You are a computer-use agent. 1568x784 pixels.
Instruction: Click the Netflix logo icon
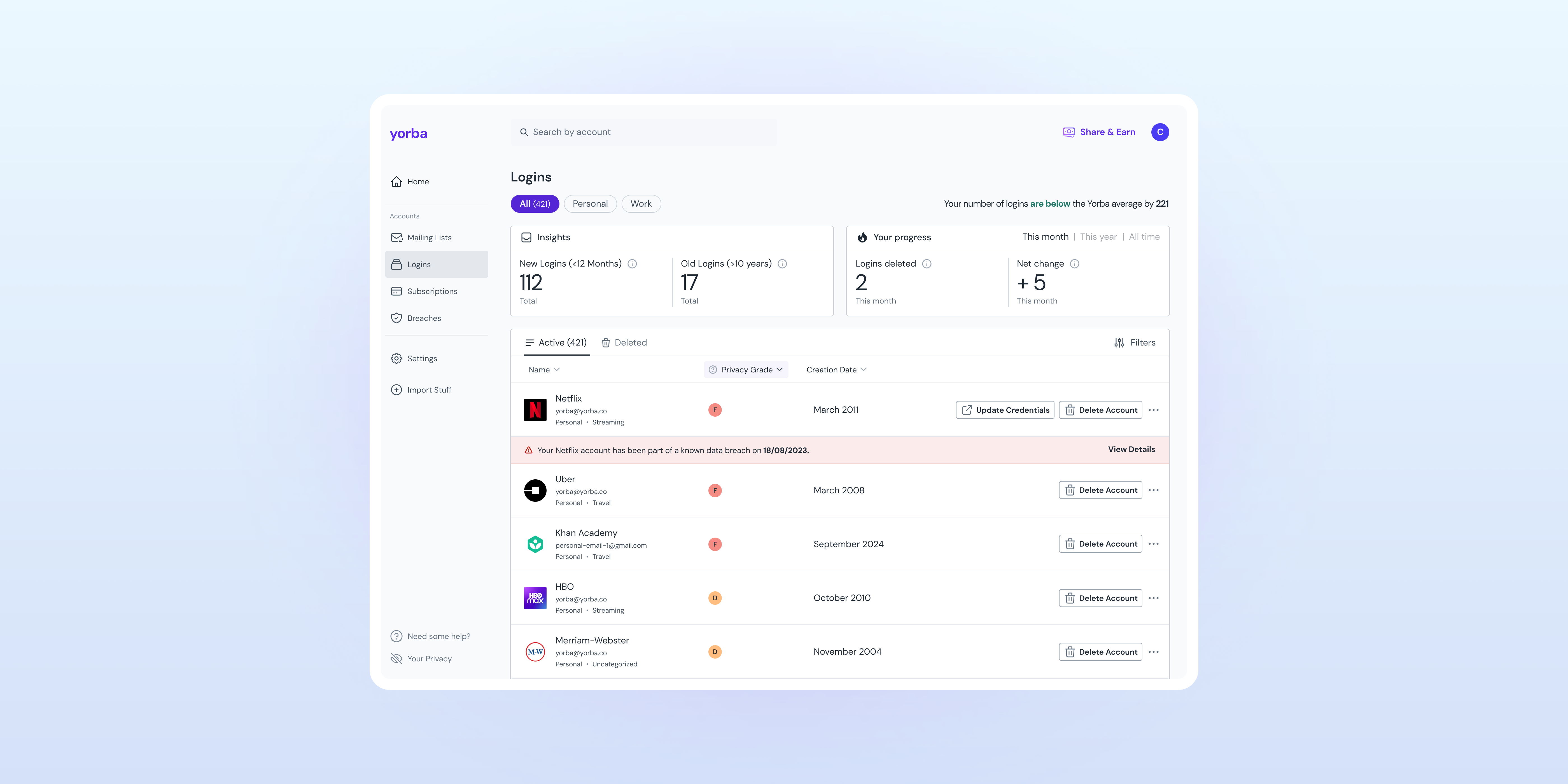(x=535, y=410)
